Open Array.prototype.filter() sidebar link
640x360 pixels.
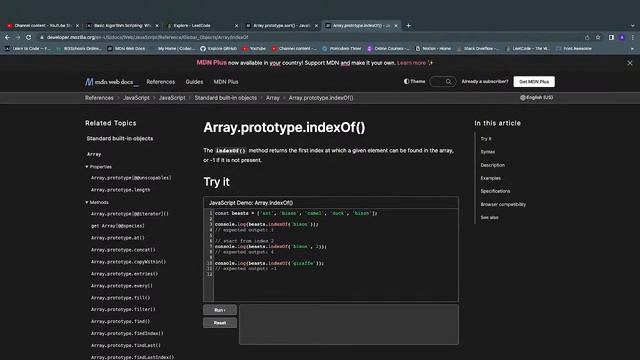123,309
